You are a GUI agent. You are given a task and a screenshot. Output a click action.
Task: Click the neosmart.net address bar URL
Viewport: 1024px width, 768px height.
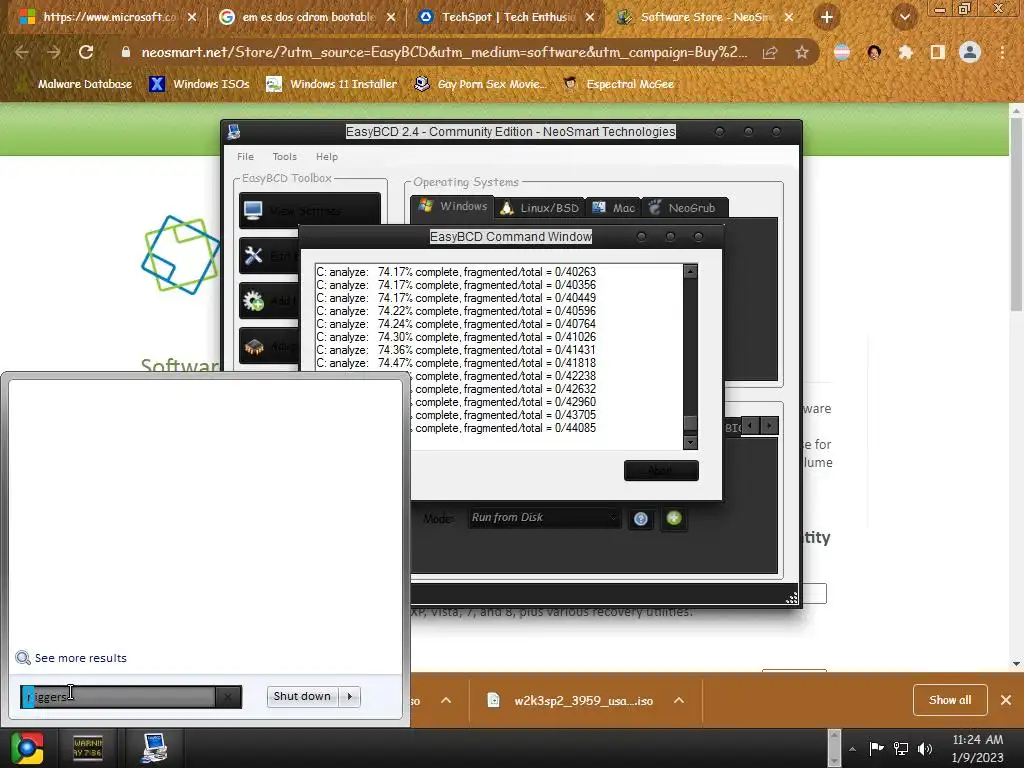point(444,52)
